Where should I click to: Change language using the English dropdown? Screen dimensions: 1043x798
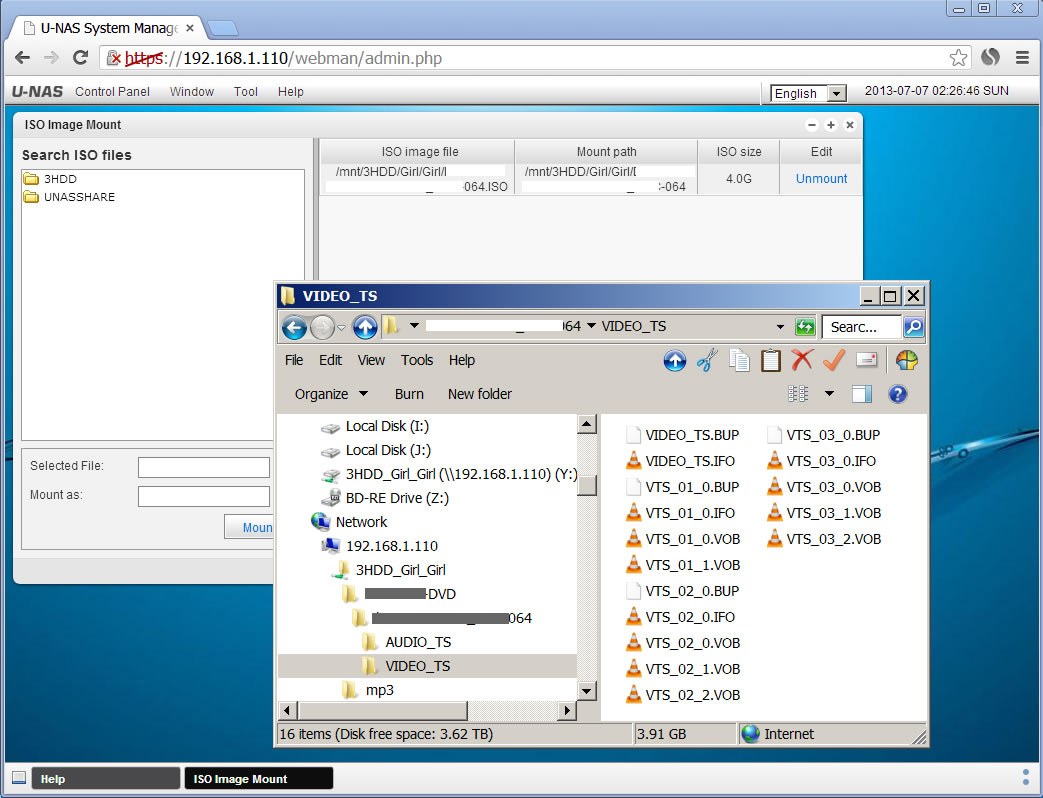806,92
